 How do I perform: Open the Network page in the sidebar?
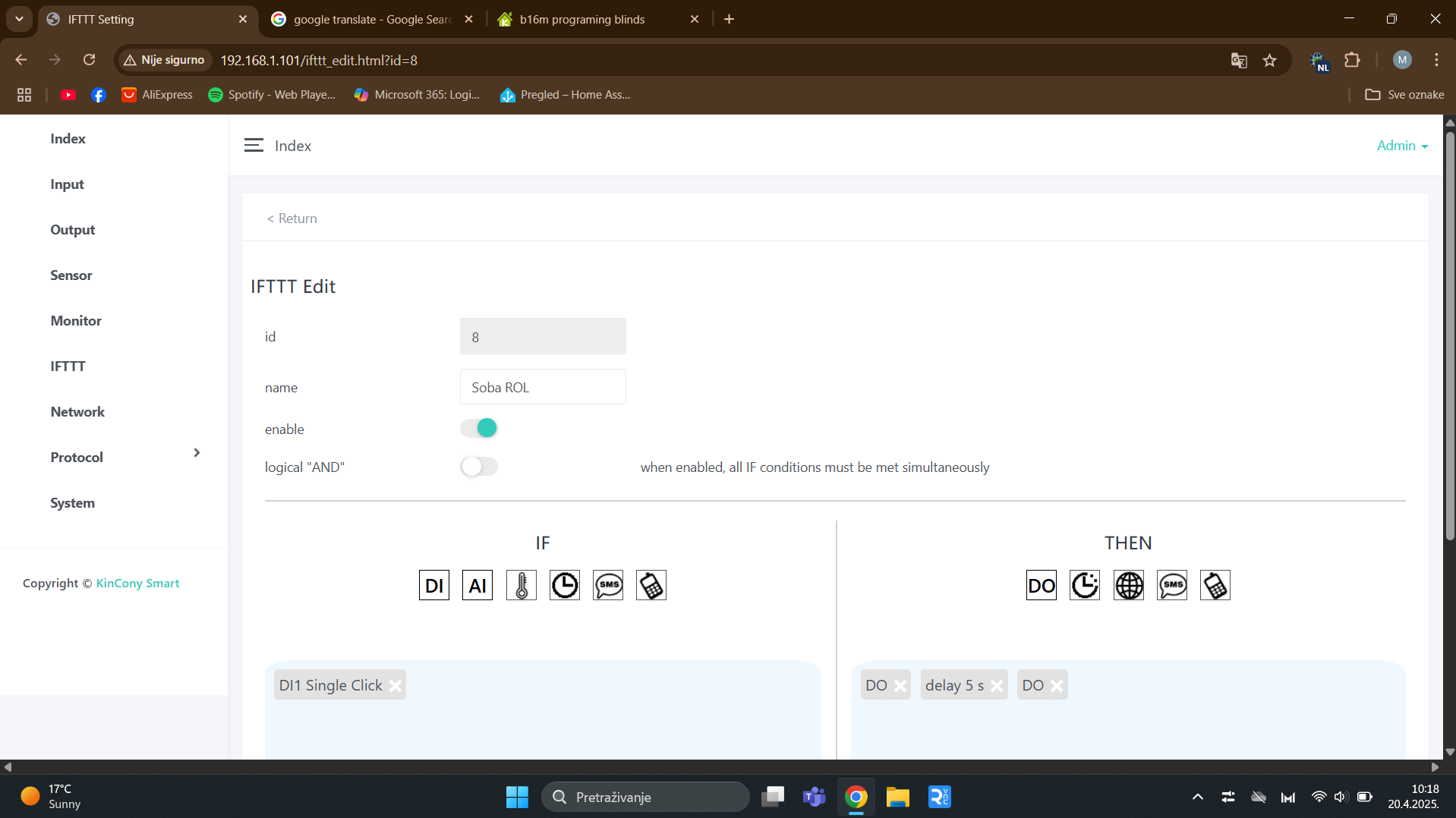(77, 412)
